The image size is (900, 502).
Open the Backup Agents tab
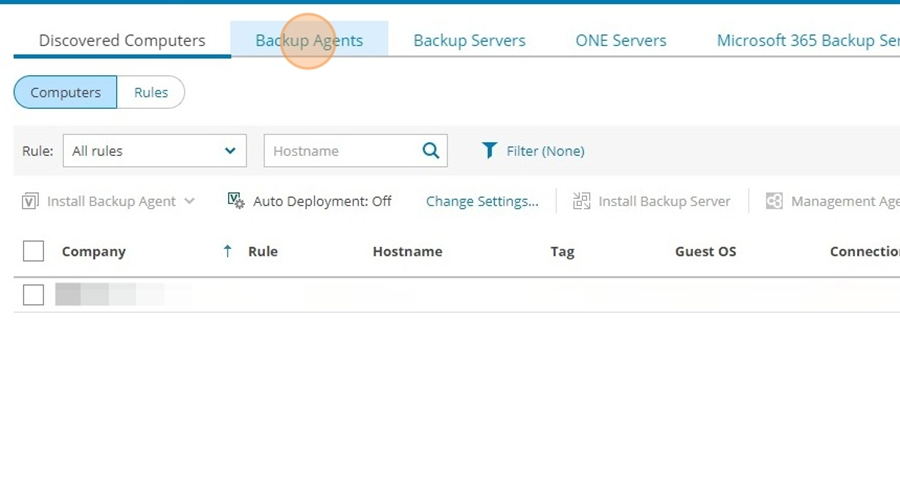309,40
